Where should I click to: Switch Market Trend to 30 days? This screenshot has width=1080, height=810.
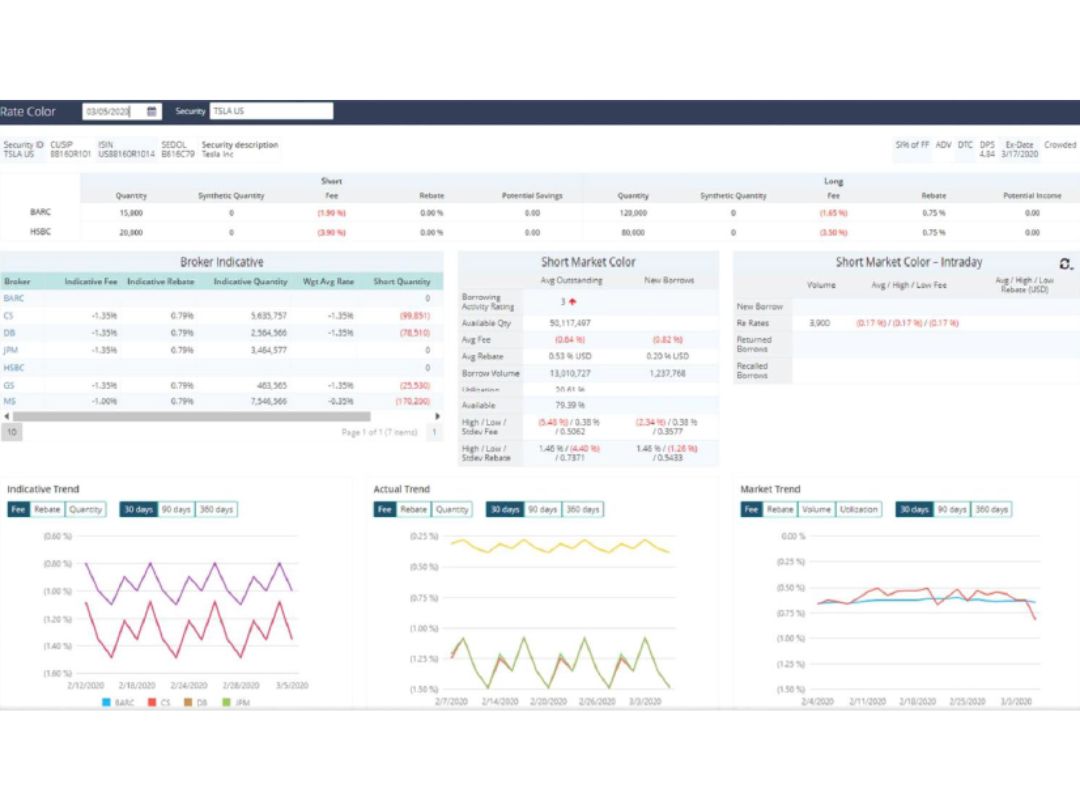click(x=914, y=510)
